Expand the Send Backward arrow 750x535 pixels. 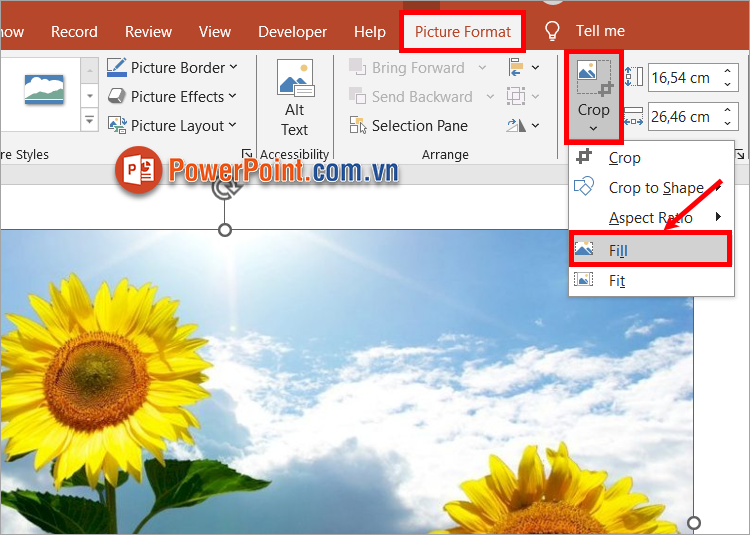tap(490, 97)
